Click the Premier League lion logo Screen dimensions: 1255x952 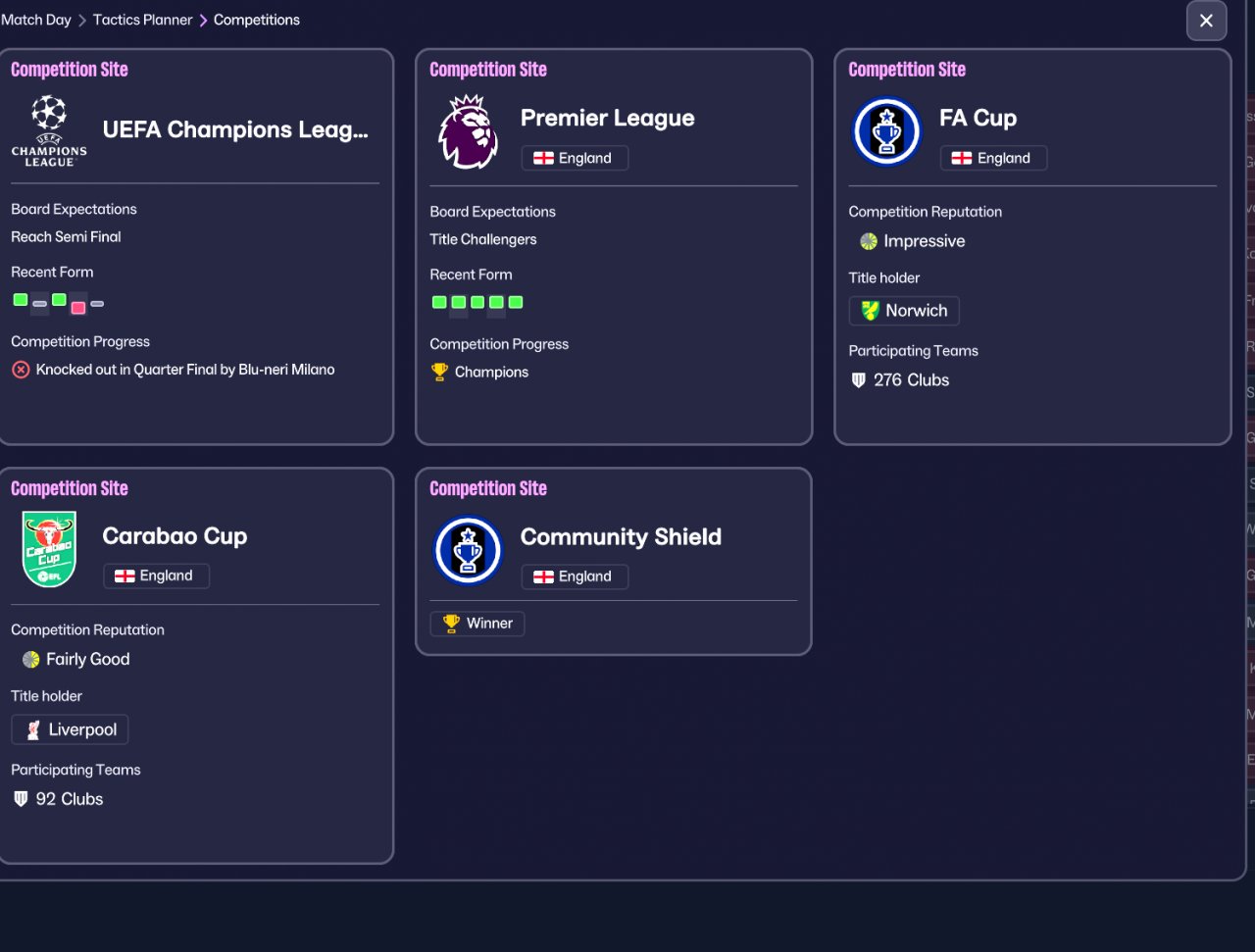click(468, 131)
